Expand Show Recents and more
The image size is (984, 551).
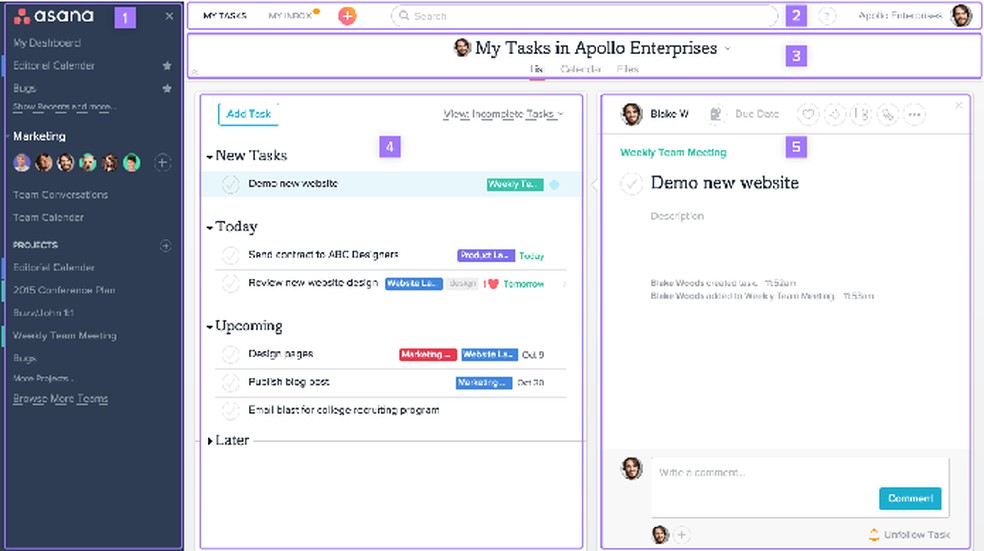(x=64, y=107)
